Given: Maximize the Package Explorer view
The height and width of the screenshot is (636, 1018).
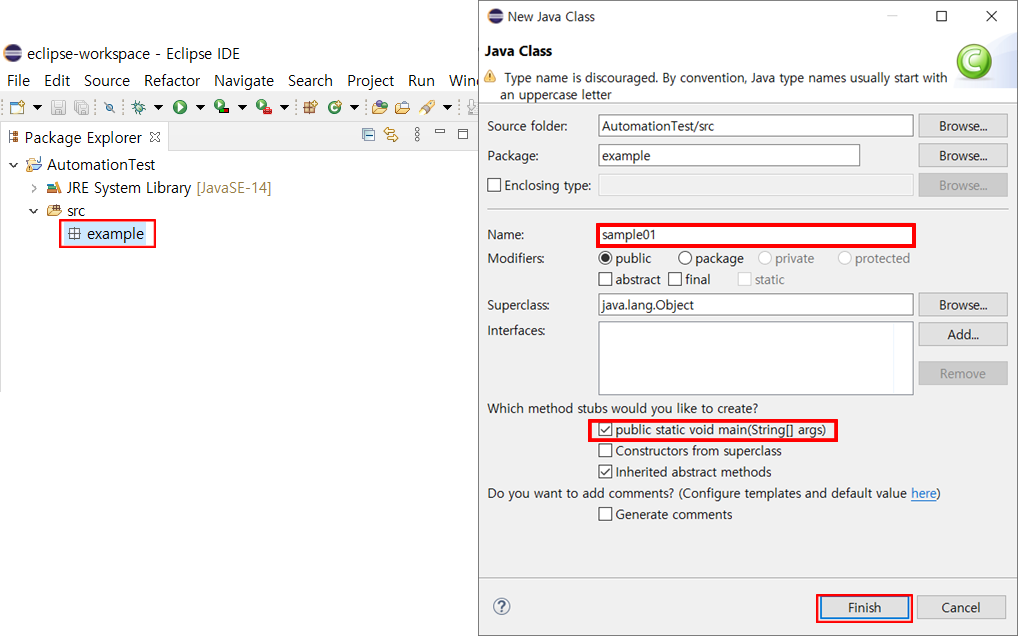Looking at the screenshot, I should click(x=463, y=134).
